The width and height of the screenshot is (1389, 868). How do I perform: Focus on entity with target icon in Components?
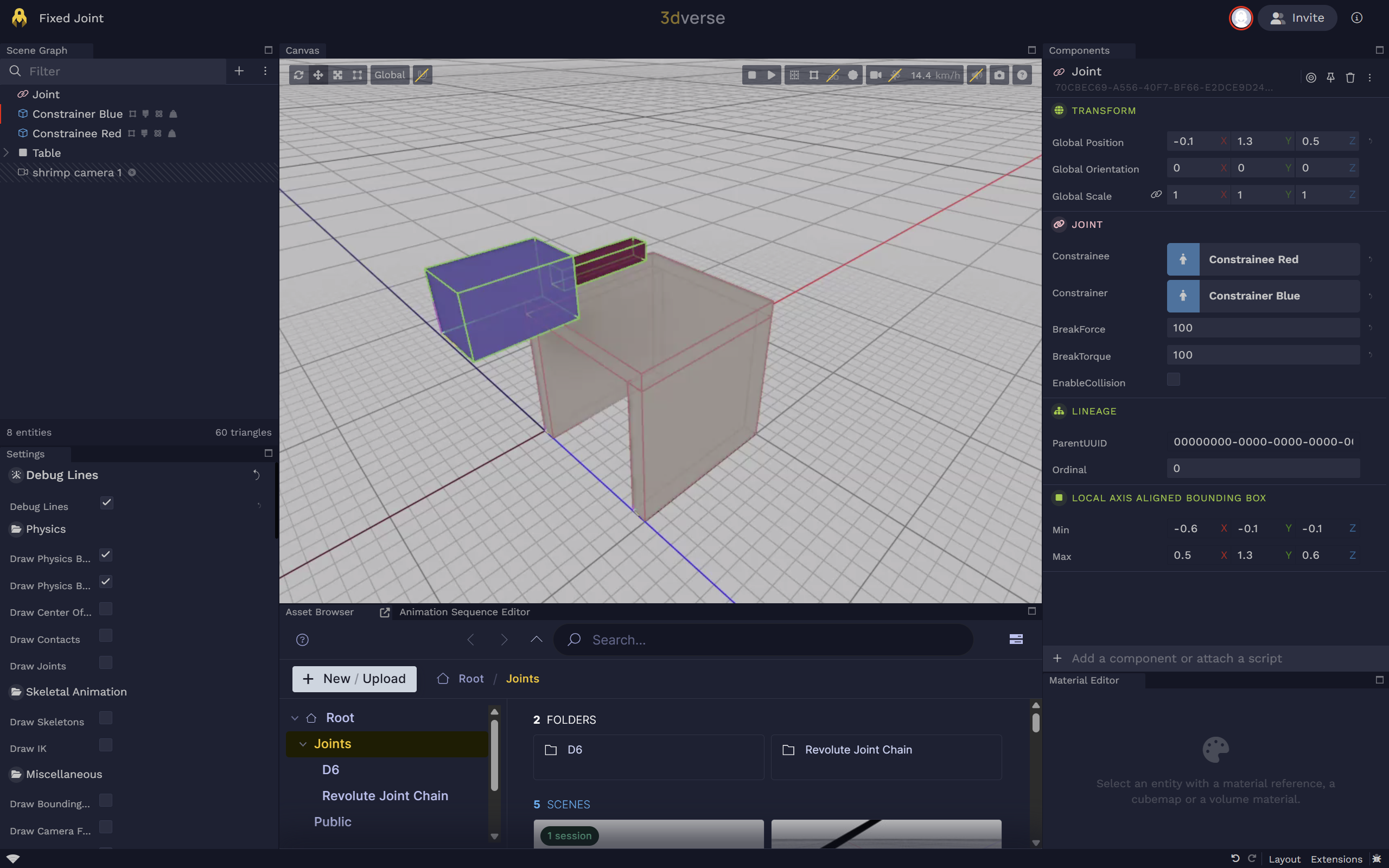click(1311, 78)
